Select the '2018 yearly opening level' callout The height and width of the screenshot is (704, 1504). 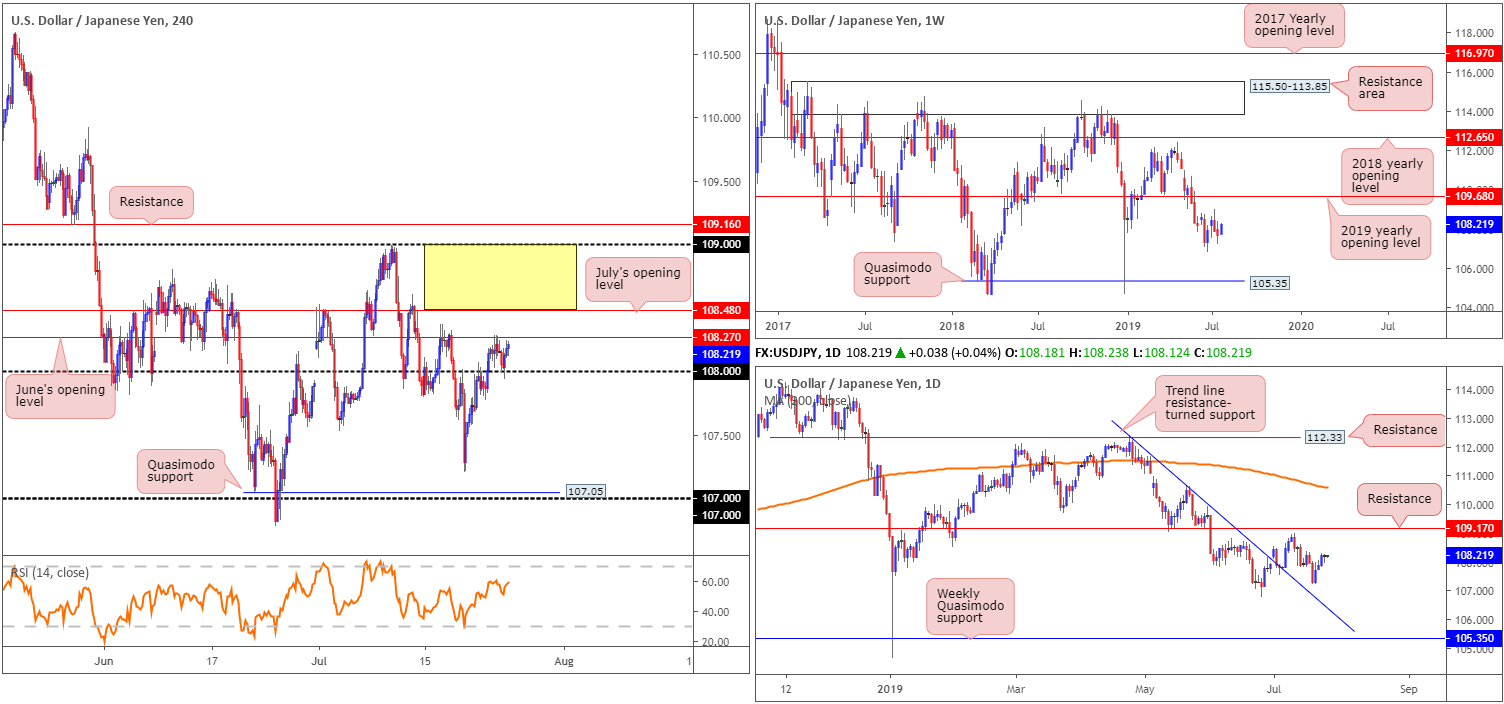click(1385, 174)
